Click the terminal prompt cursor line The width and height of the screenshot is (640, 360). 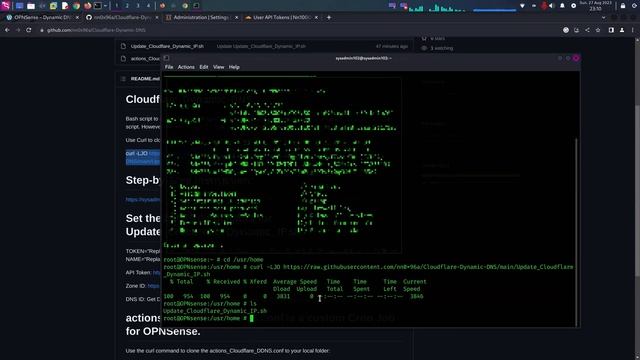point(208,318)
